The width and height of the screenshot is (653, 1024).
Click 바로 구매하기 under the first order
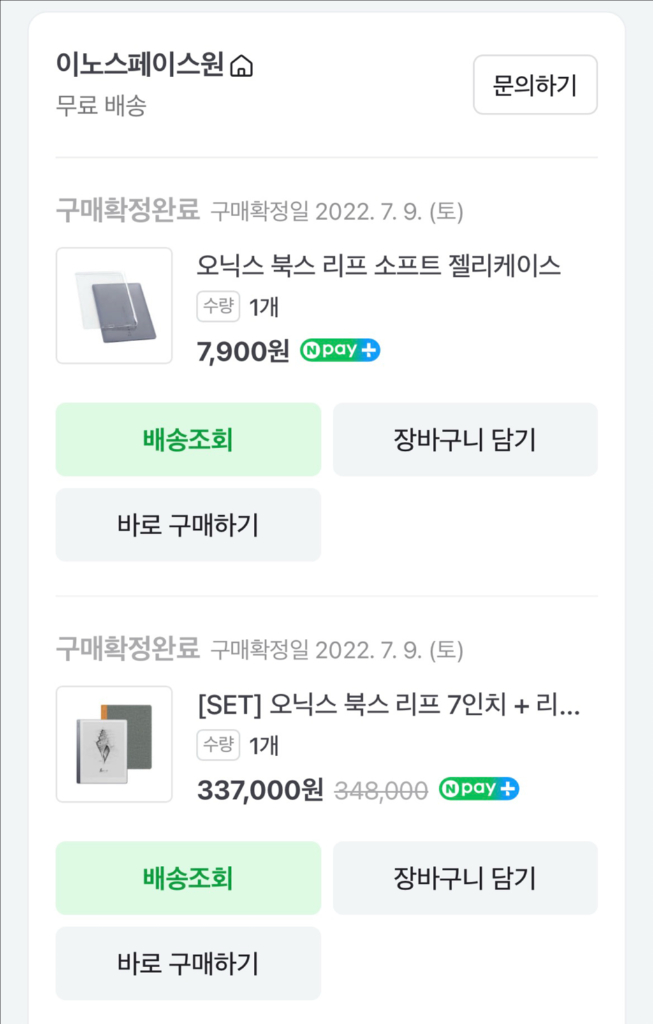coord(188,525)
